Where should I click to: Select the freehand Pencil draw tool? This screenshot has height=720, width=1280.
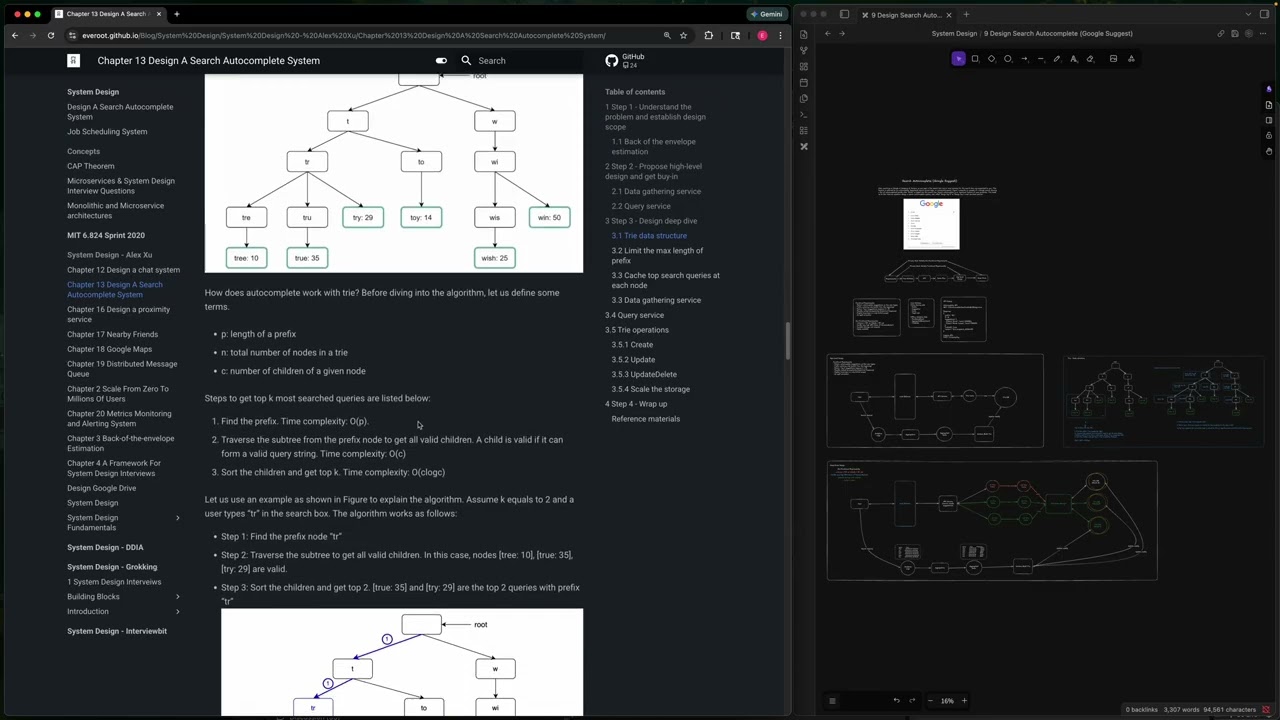1057,59
